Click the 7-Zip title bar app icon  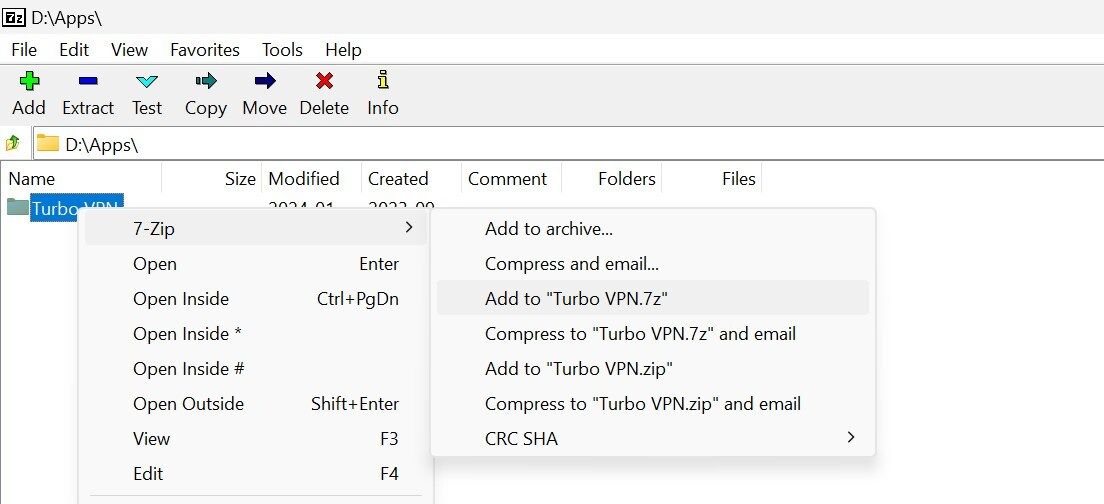[x=14, y=17]
